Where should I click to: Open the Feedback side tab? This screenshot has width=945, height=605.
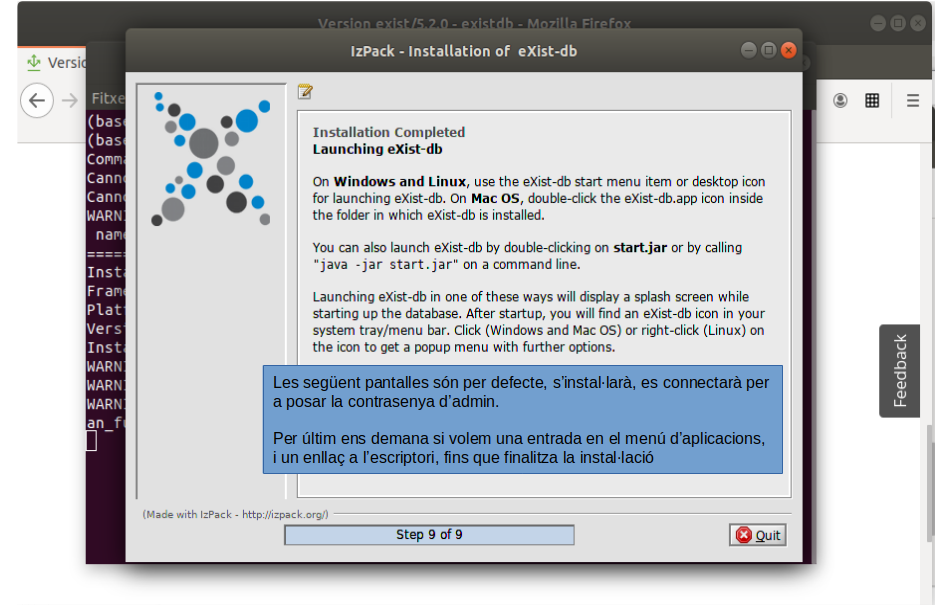899,371
